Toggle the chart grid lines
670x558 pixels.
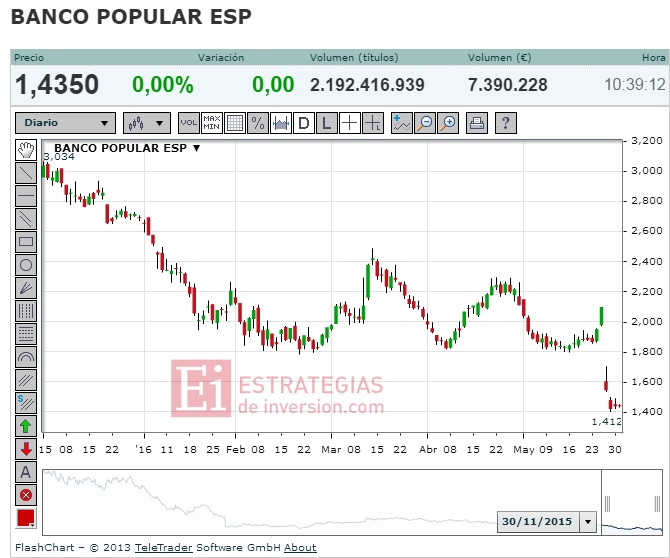235,123
